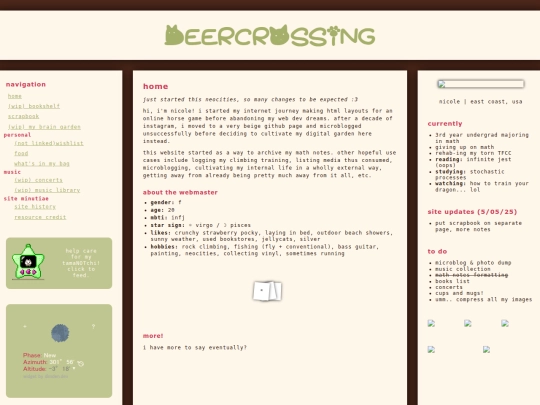
Task: Click the 'navigation' heading
Action: (26, 84)
